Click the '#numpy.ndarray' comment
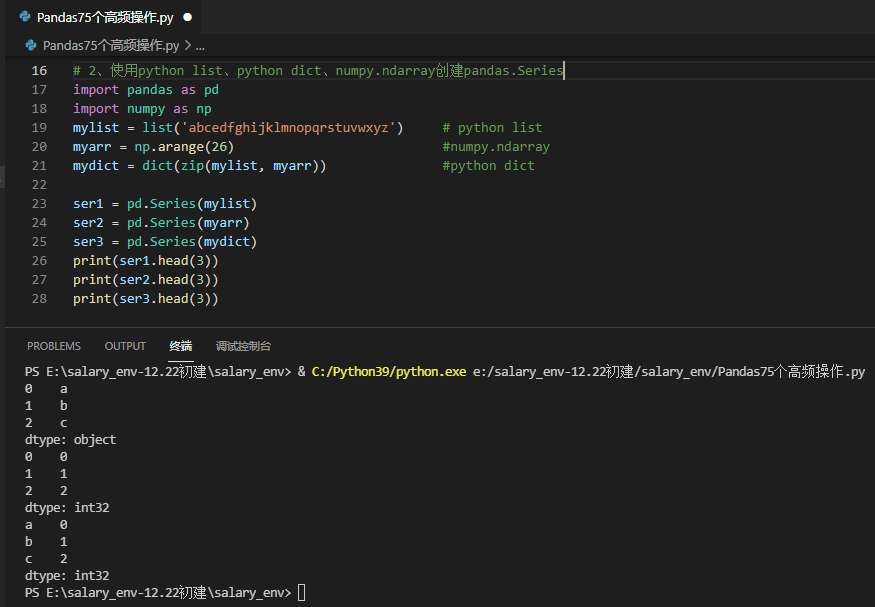Viewport: 875px width, 607px height. click(x=496, y=147)
